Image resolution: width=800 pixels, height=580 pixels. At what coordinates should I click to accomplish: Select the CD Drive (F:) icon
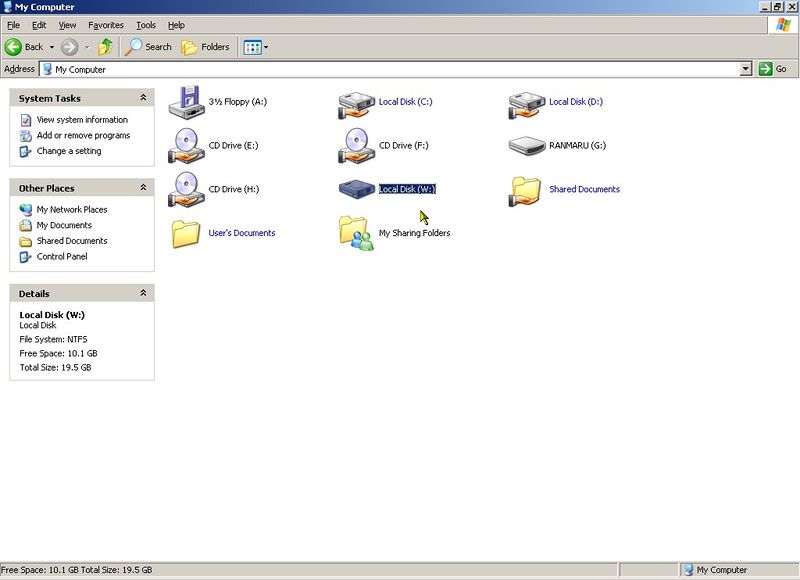357,145
